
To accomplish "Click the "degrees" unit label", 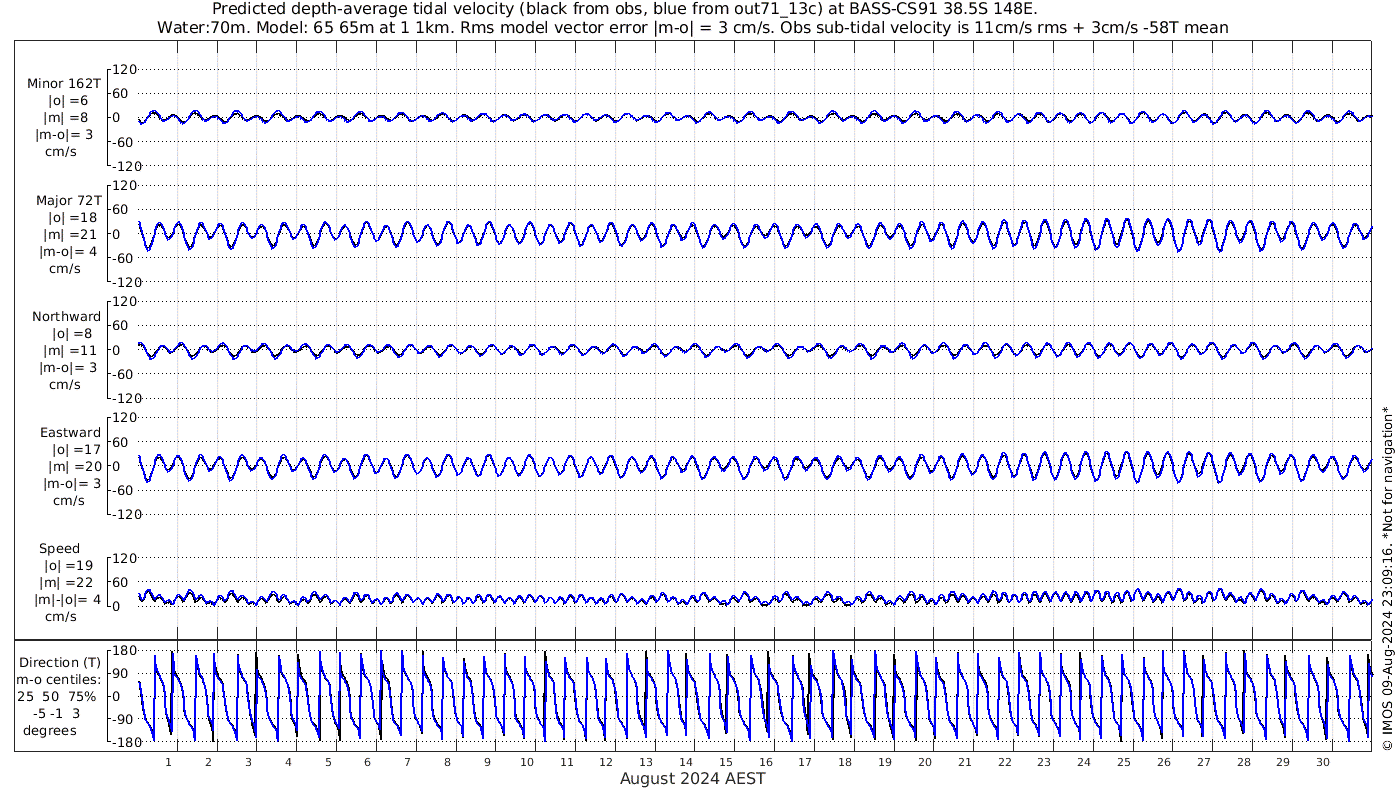I will coord(50,731).
